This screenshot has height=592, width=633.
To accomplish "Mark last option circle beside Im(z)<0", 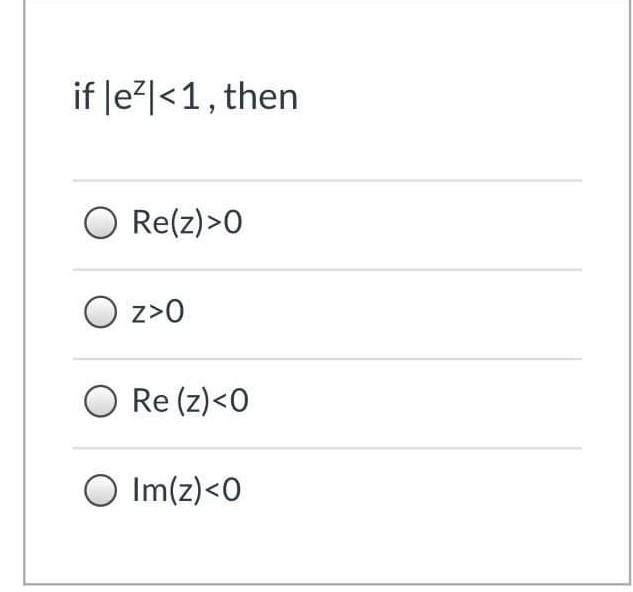I will pyautogui.click(x=101, y=490).
